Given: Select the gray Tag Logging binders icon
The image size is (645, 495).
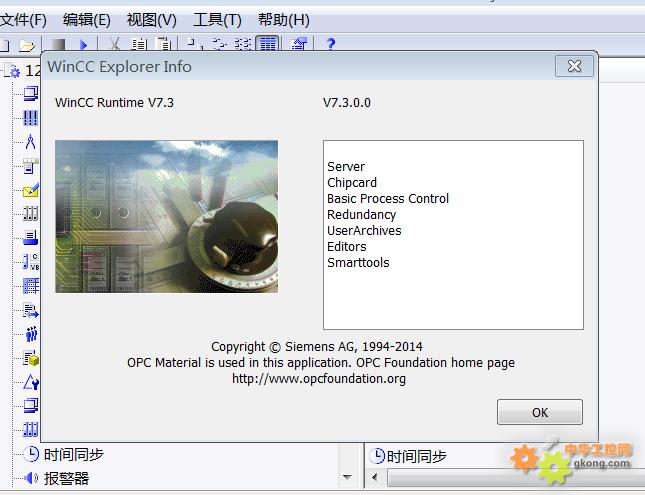Looking at the screenshot, I should point(31,213).
